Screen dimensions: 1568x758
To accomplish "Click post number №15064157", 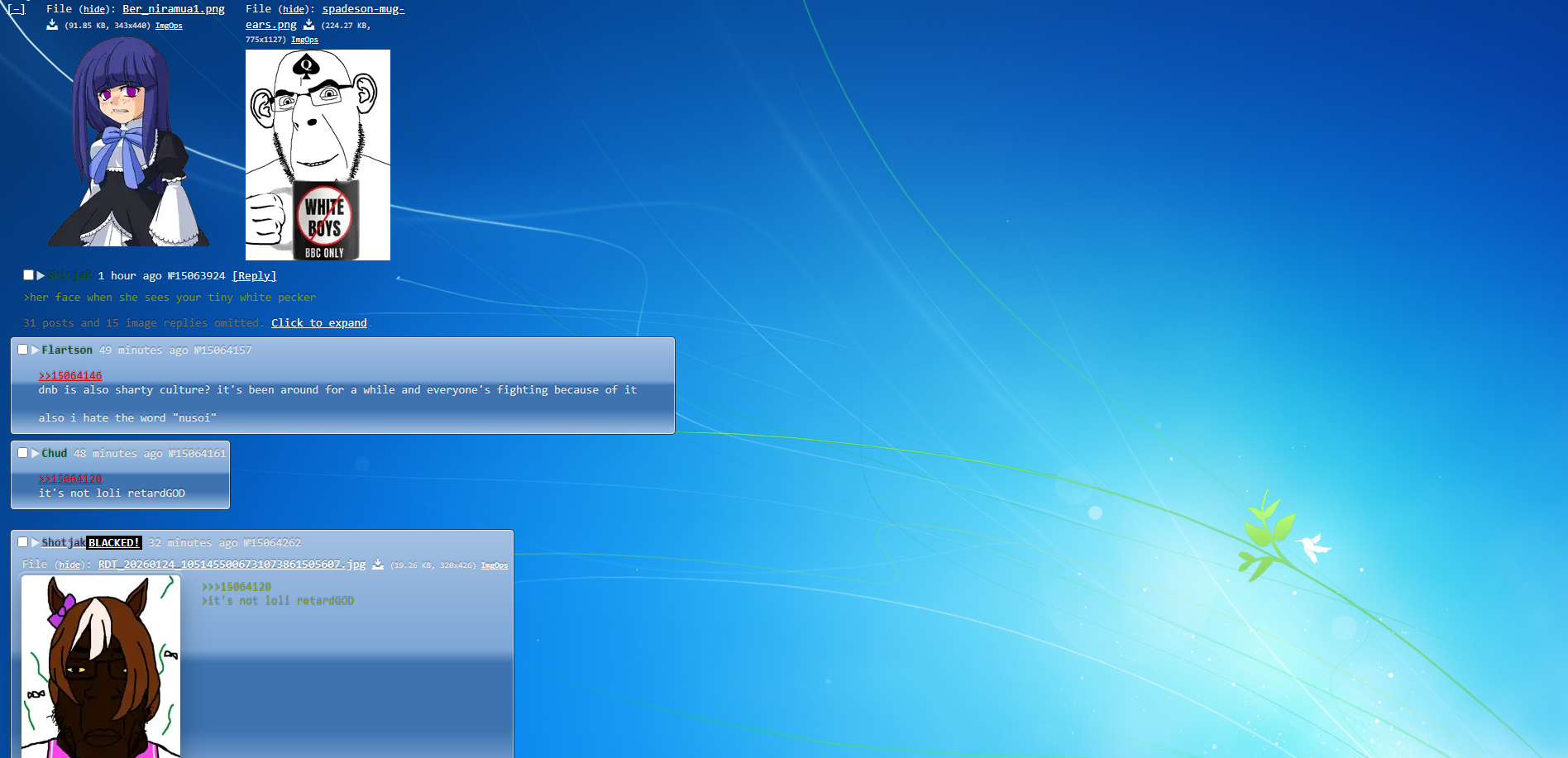I will [x=223, y=350].
